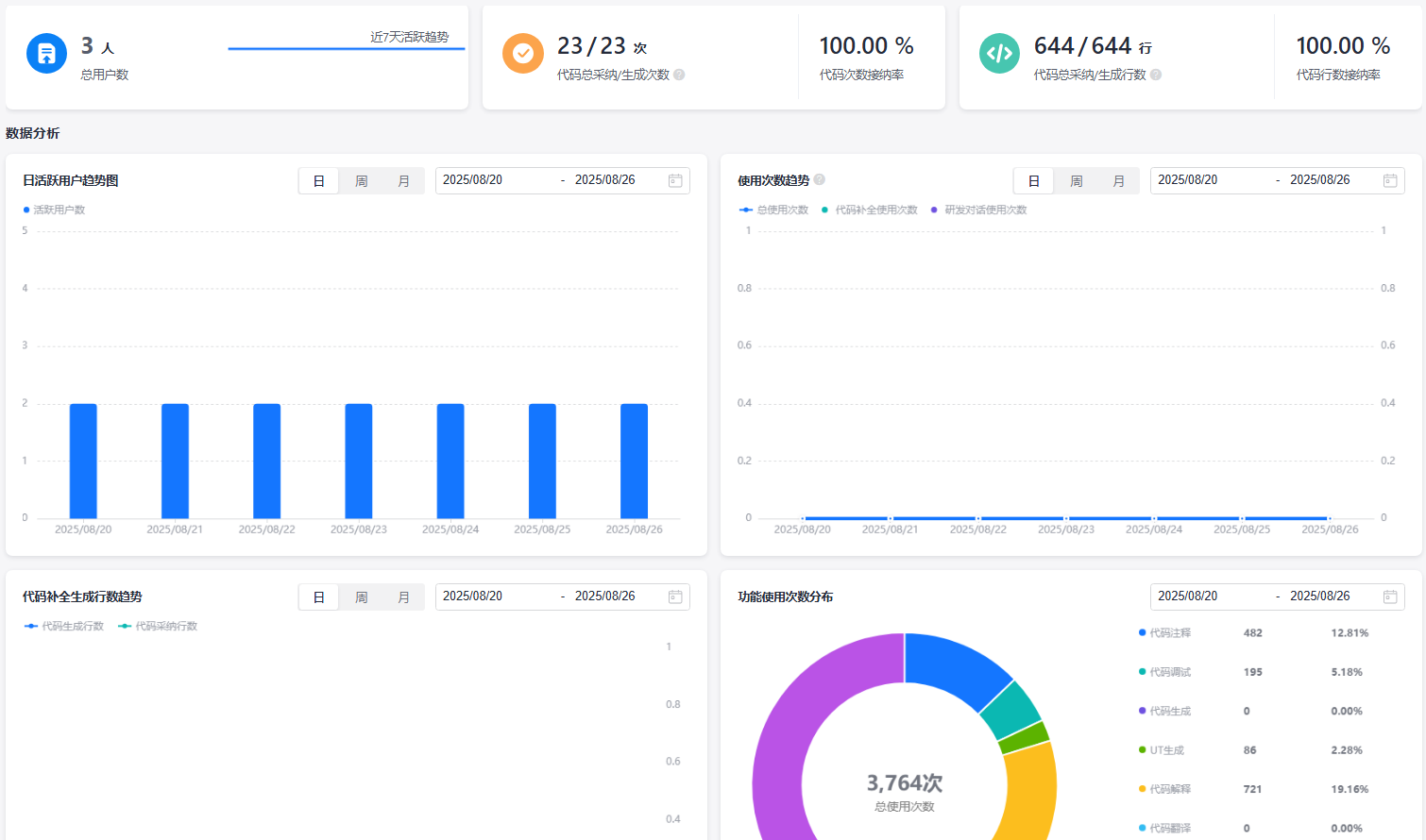Click the 2025/08/23 bar in active users chart
Image resolution: width=1426 pixels, height=840 pixels.
359,461
